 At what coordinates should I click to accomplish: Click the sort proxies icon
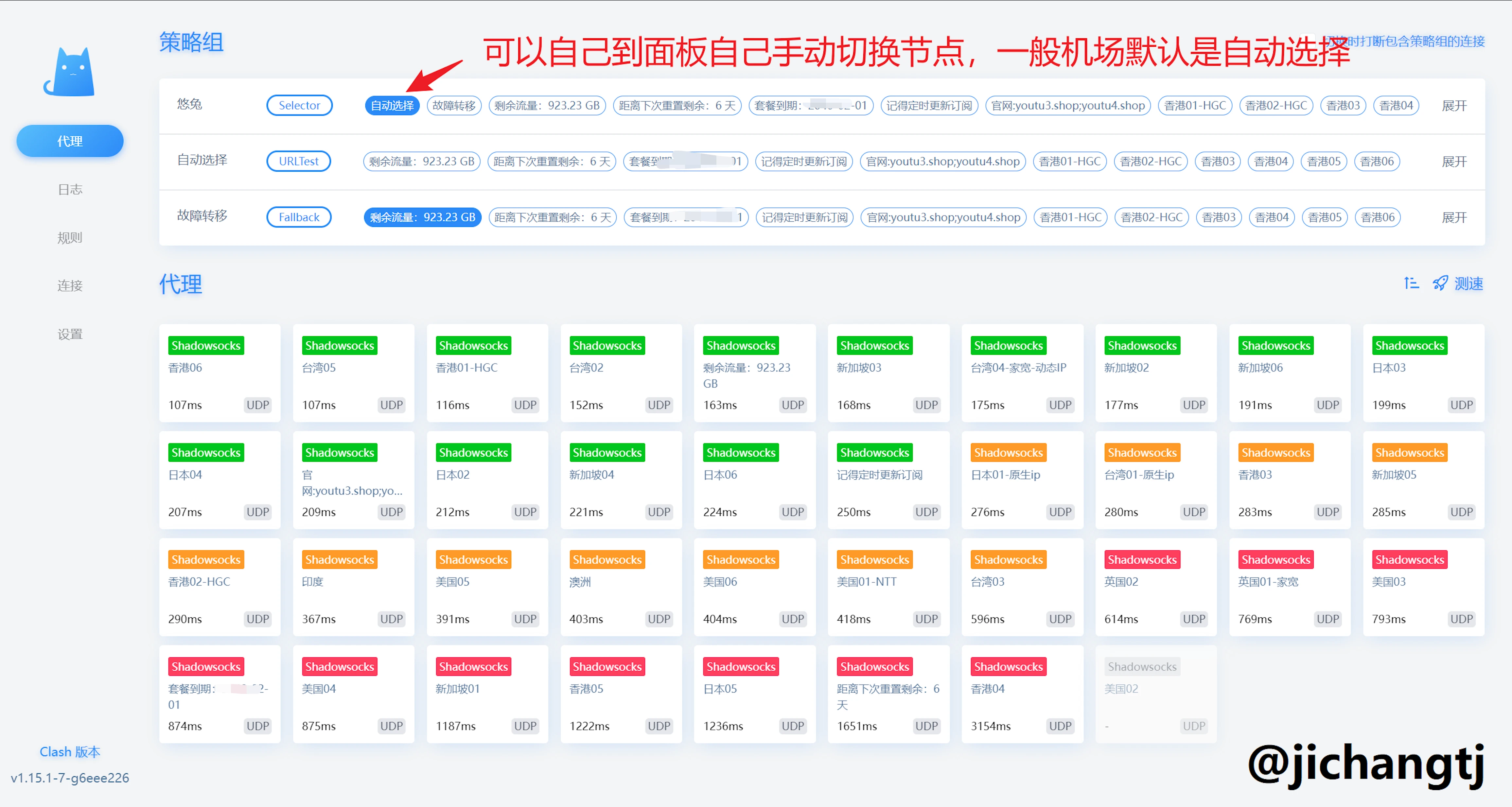pyautogui.click(x=1411, y=283)
